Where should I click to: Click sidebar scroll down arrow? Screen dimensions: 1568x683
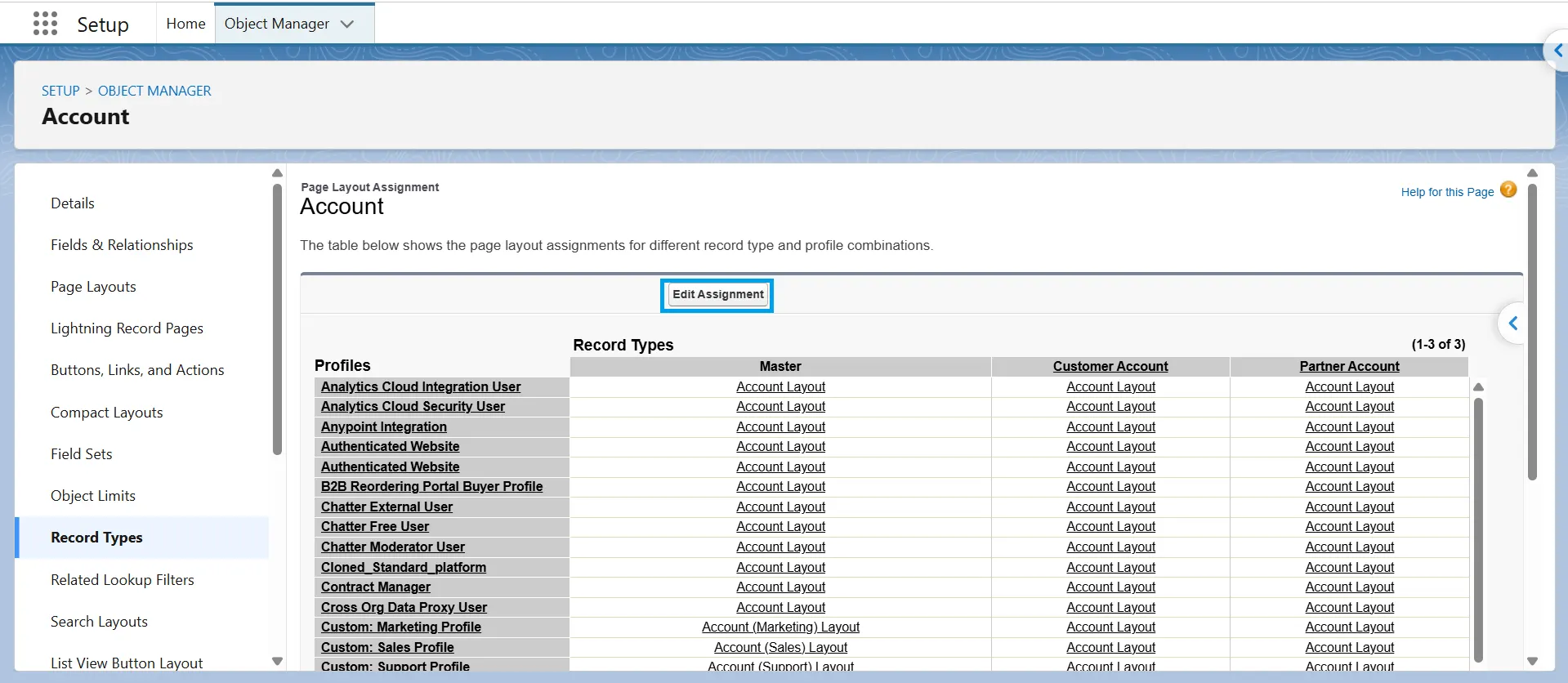(x=277, y=662)
